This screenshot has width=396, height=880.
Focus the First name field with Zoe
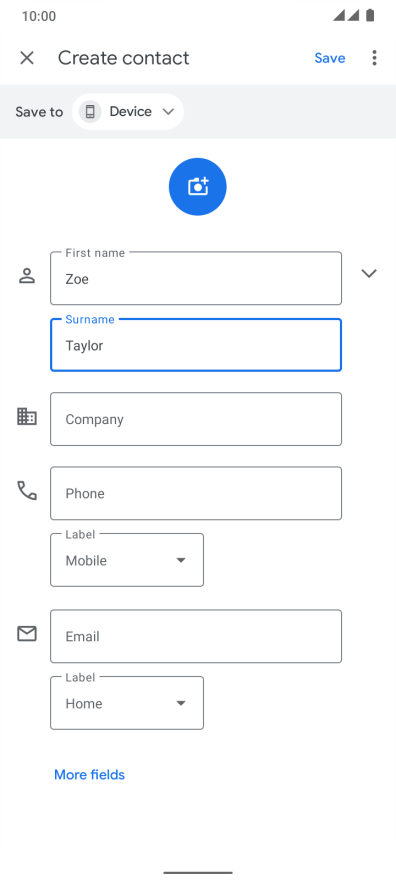pos(196,278)
